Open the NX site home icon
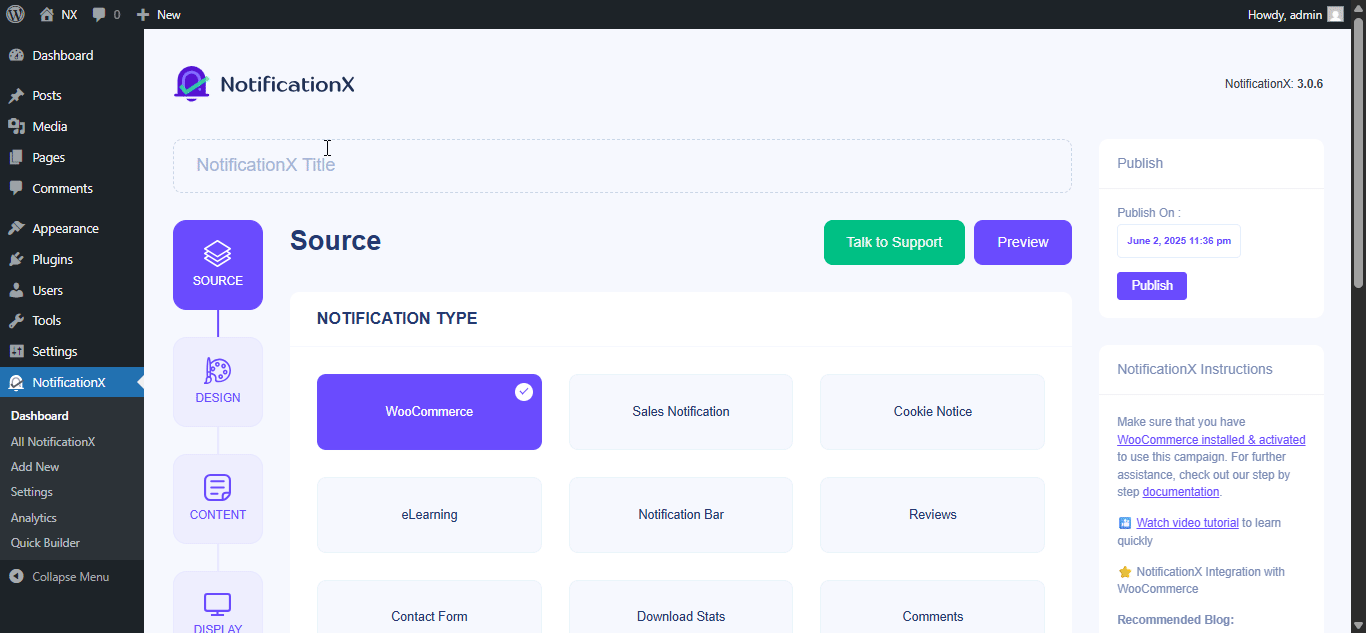Image resolution: width=1366 pixels, height=633 pixels. (47, 14)
